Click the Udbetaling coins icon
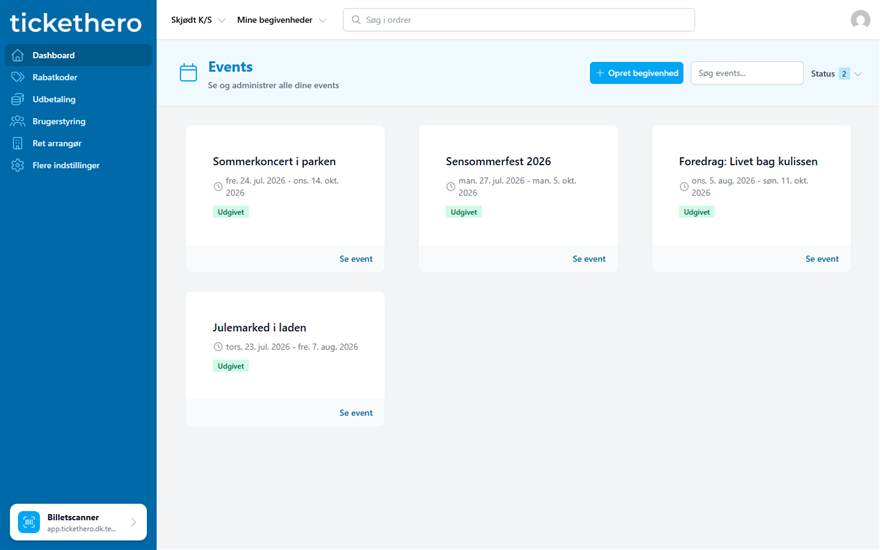The image size is (880, 550). click(x=17, y=99)
